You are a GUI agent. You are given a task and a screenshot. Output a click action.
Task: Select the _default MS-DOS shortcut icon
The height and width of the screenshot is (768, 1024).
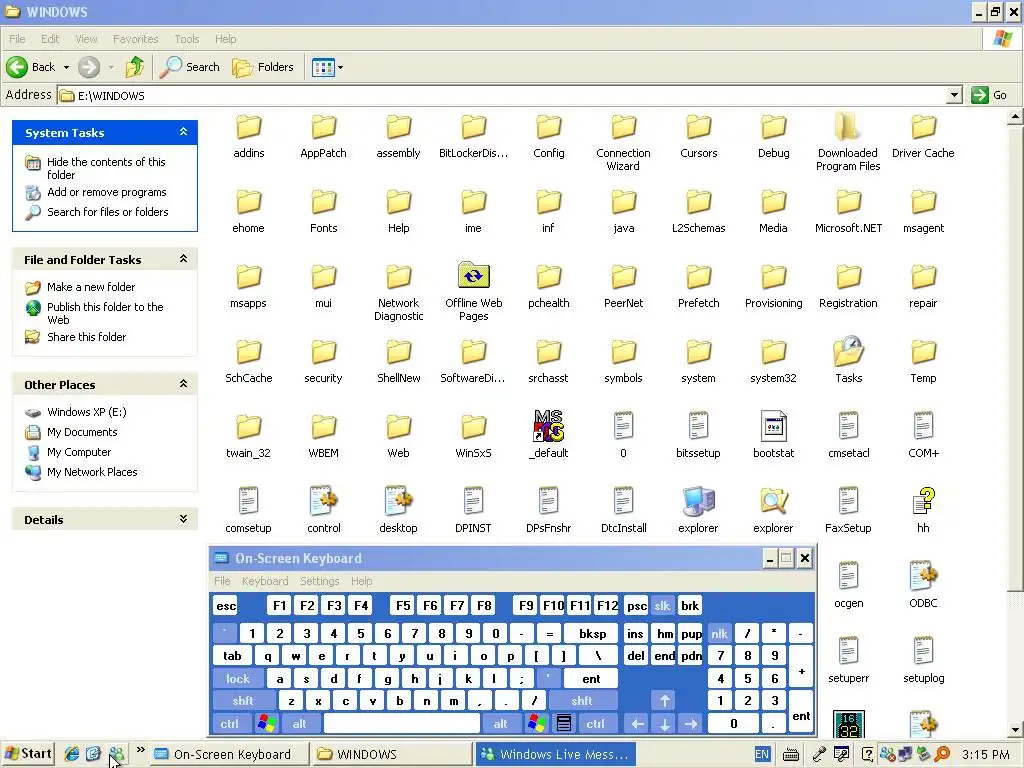tap(549, 426)
